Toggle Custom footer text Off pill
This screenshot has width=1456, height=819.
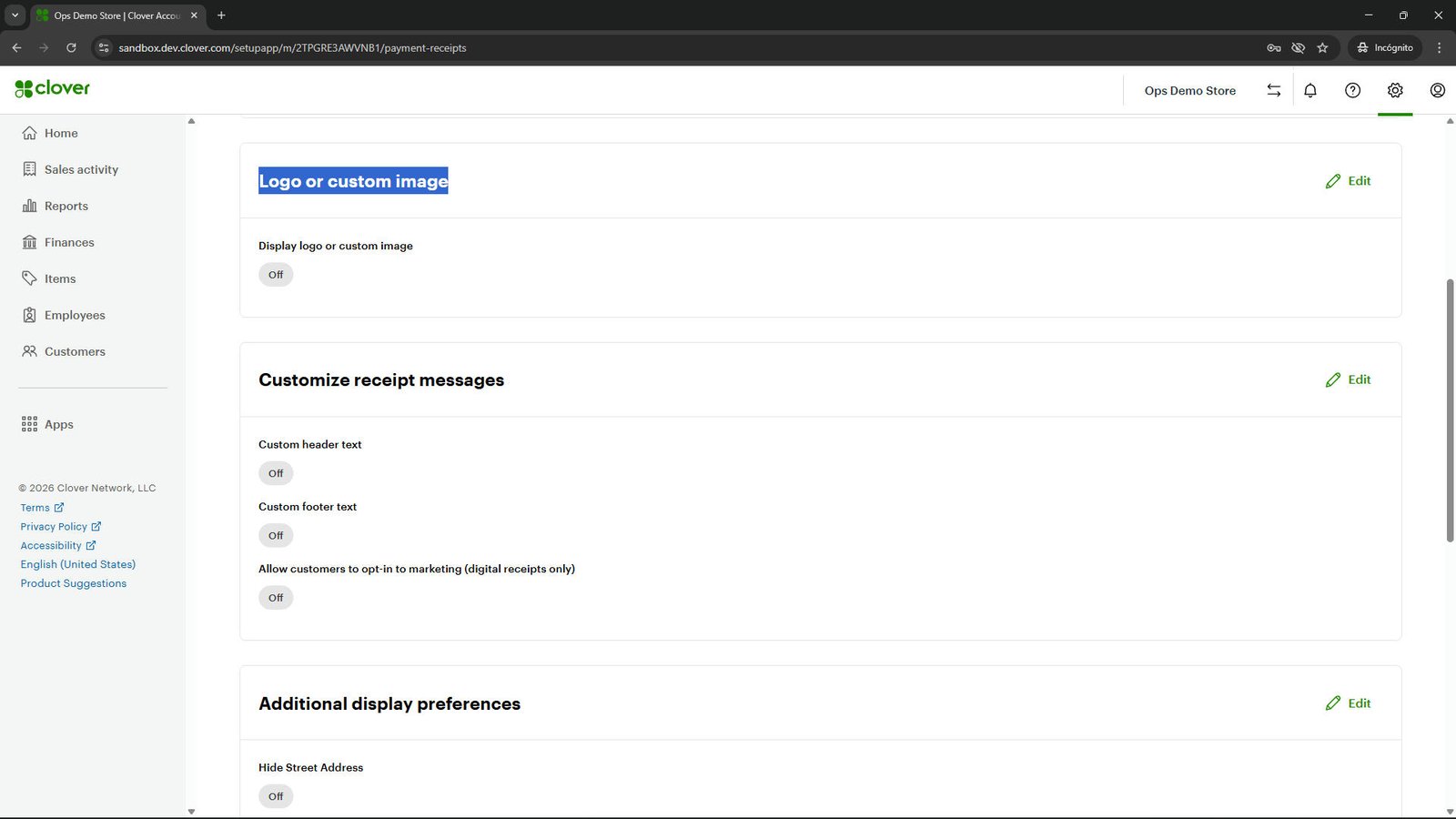(x=276, y=535)
